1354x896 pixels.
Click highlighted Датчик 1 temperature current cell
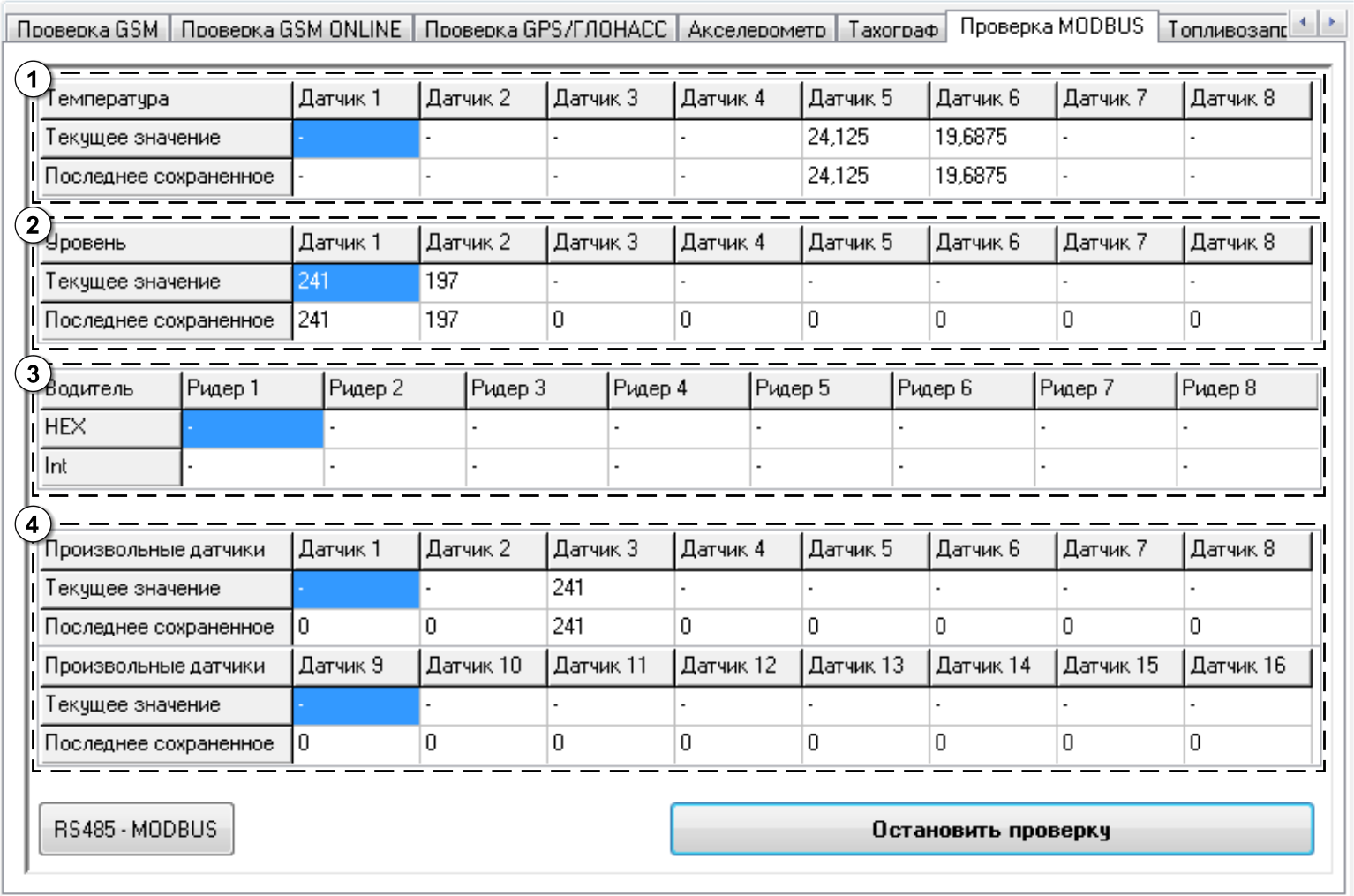coord(356,138)
